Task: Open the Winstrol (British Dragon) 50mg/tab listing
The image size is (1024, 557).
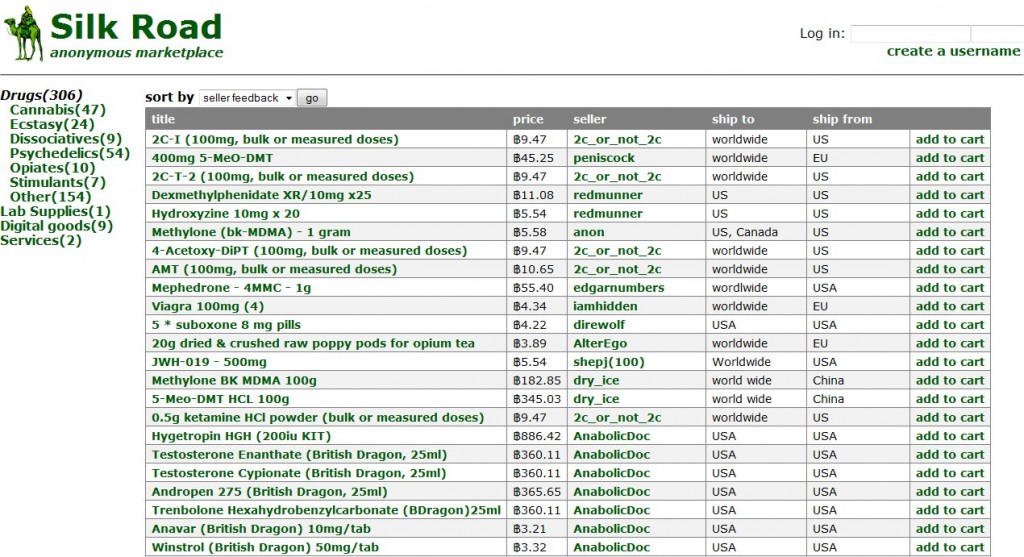Action: (265, 547)
